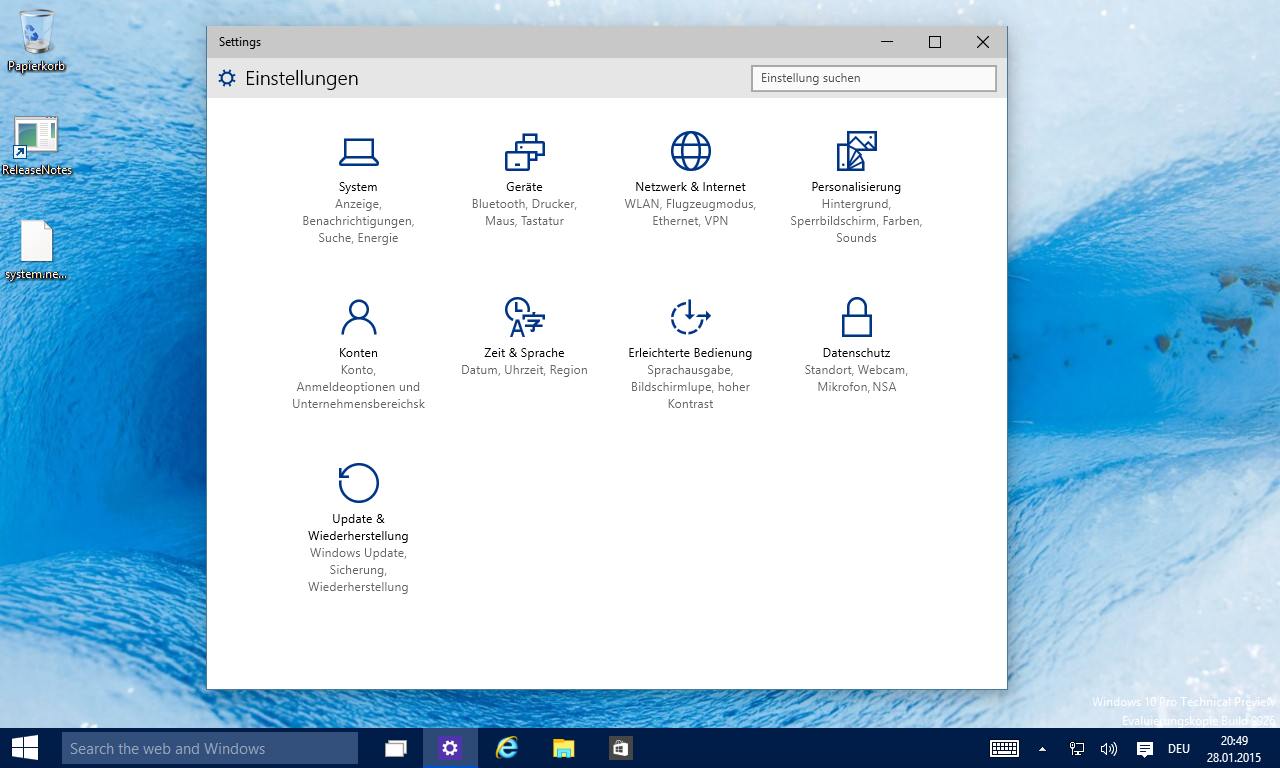Screen dimensions: 1280x768
Task: Open the volume control in the tray
Action: [1108, 749]
